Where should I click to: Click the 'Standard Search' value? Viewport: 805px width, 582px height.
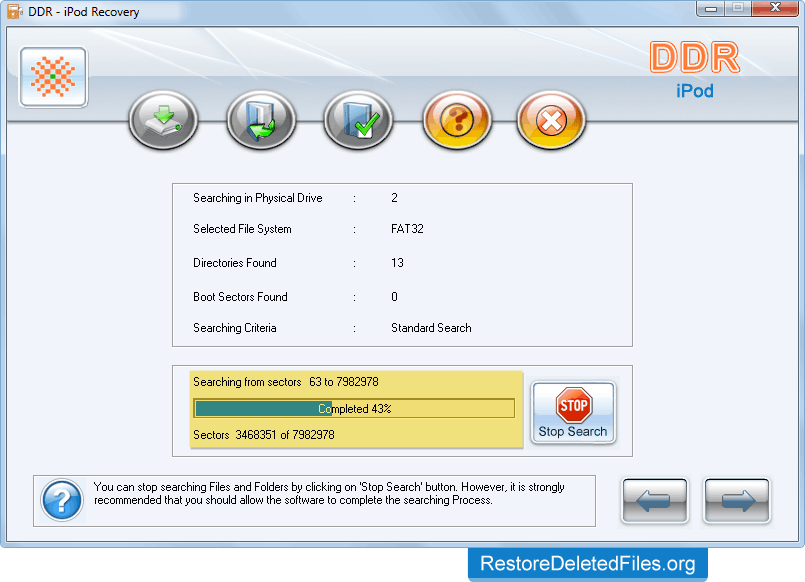point(431,327)
